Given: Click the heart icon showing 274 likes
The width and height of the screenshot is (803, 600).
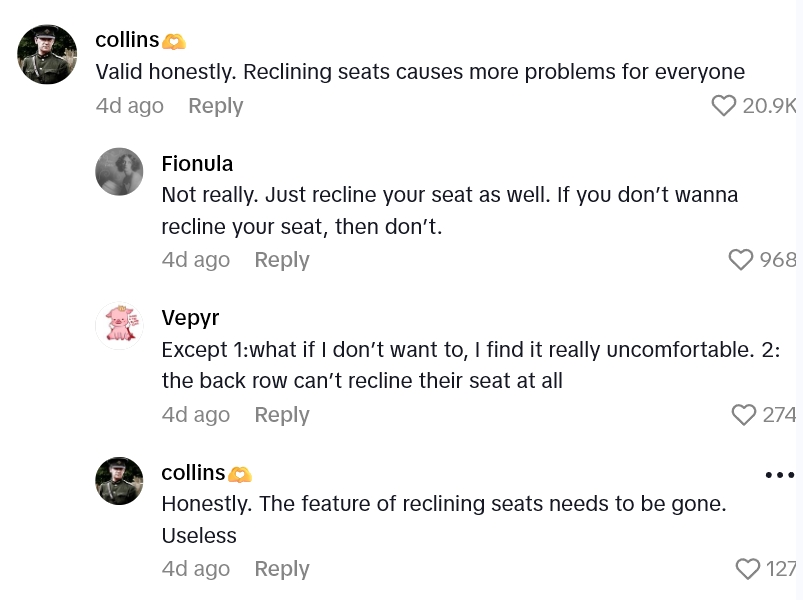Looking at the screenshot, I should click(x=743, y=415).
